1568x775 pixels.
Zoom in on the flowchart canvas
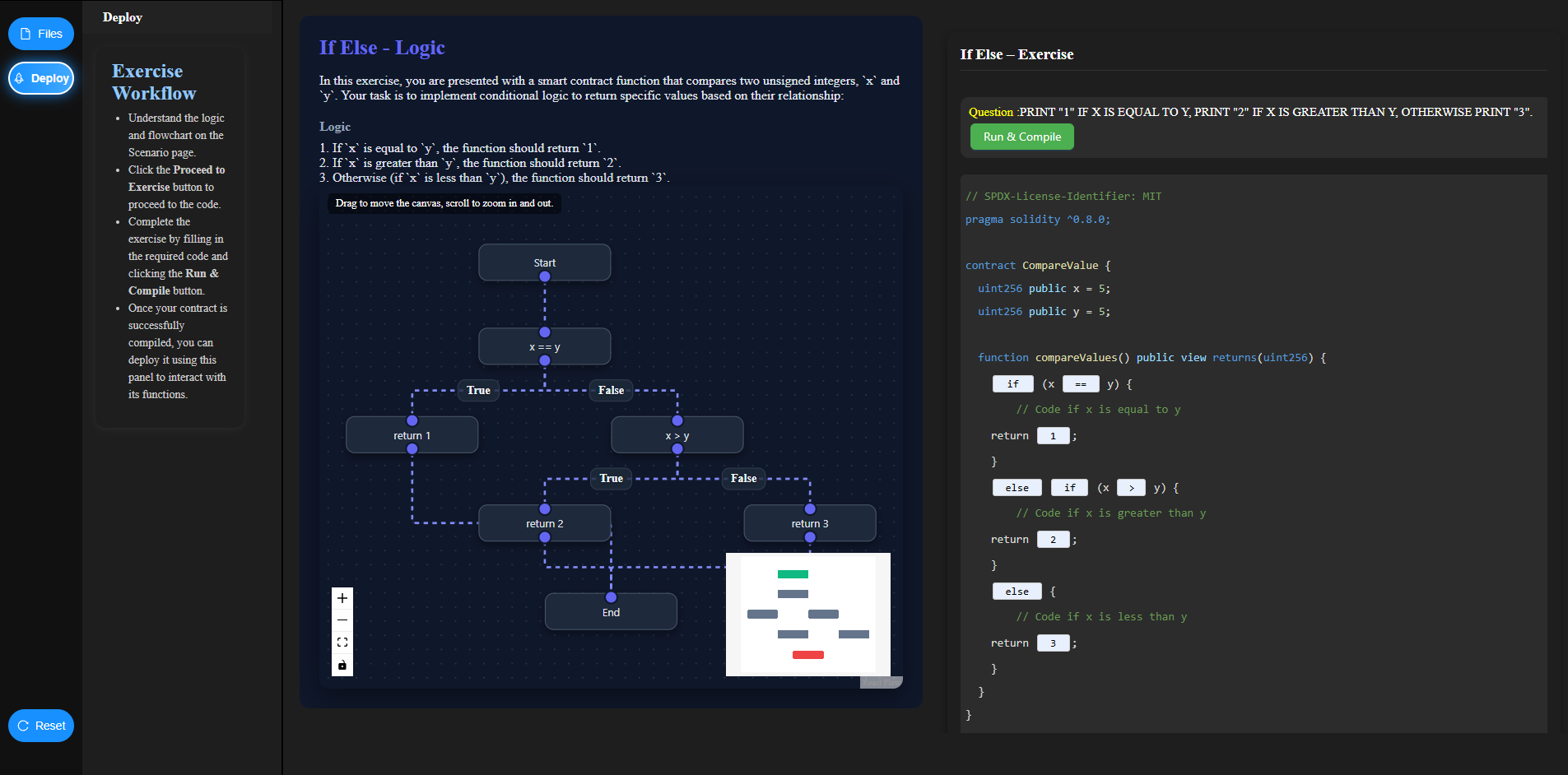342,597
